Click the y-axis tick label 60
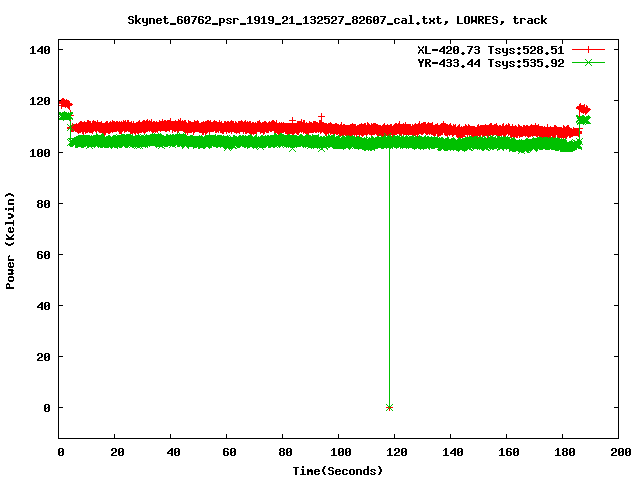Screen dimensions: 640x480 (x=43, y=255)
